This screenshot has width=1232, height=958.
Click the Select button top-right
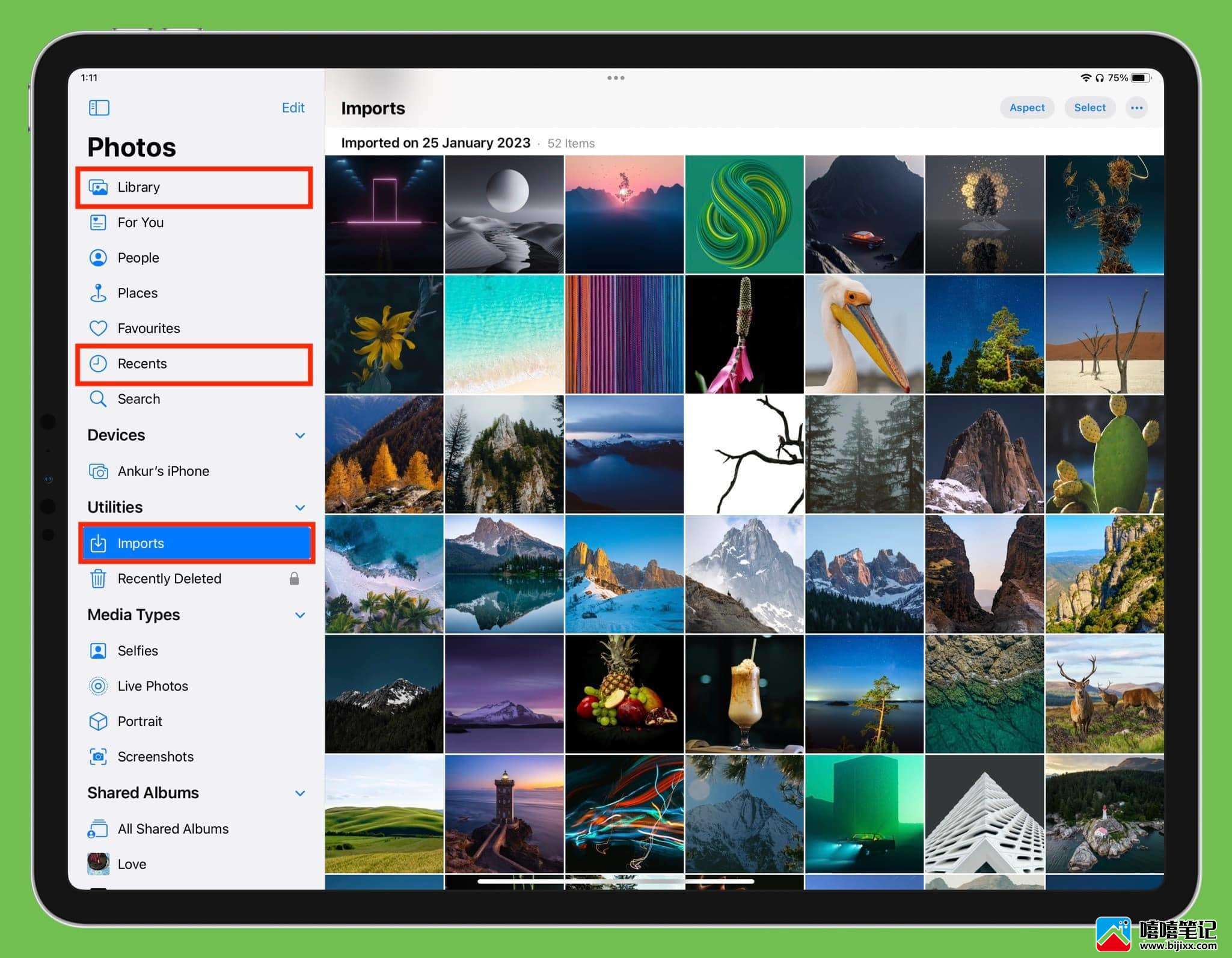click(1090, 107)
